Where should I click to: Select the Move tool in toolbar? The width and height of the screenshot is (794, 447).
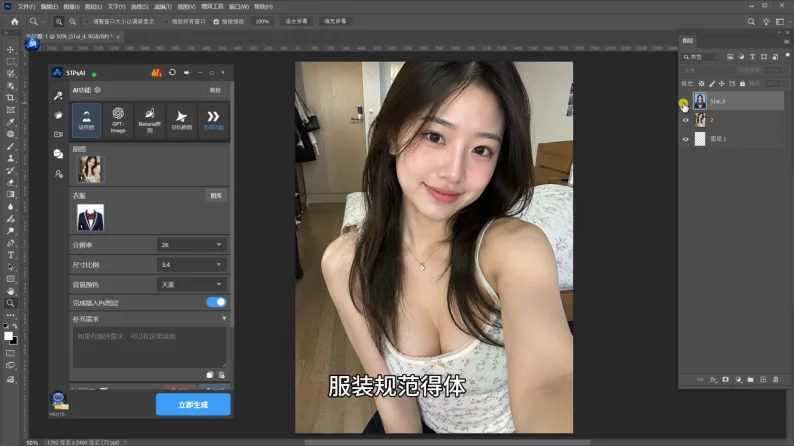tap(11, 50)
